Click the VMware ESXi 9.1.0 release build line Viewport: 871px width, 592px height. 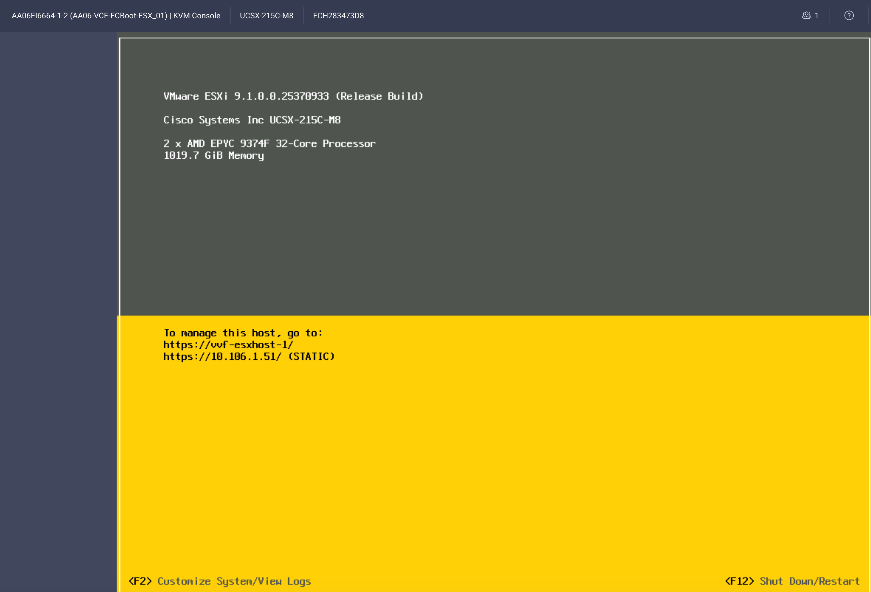(293, 96)
